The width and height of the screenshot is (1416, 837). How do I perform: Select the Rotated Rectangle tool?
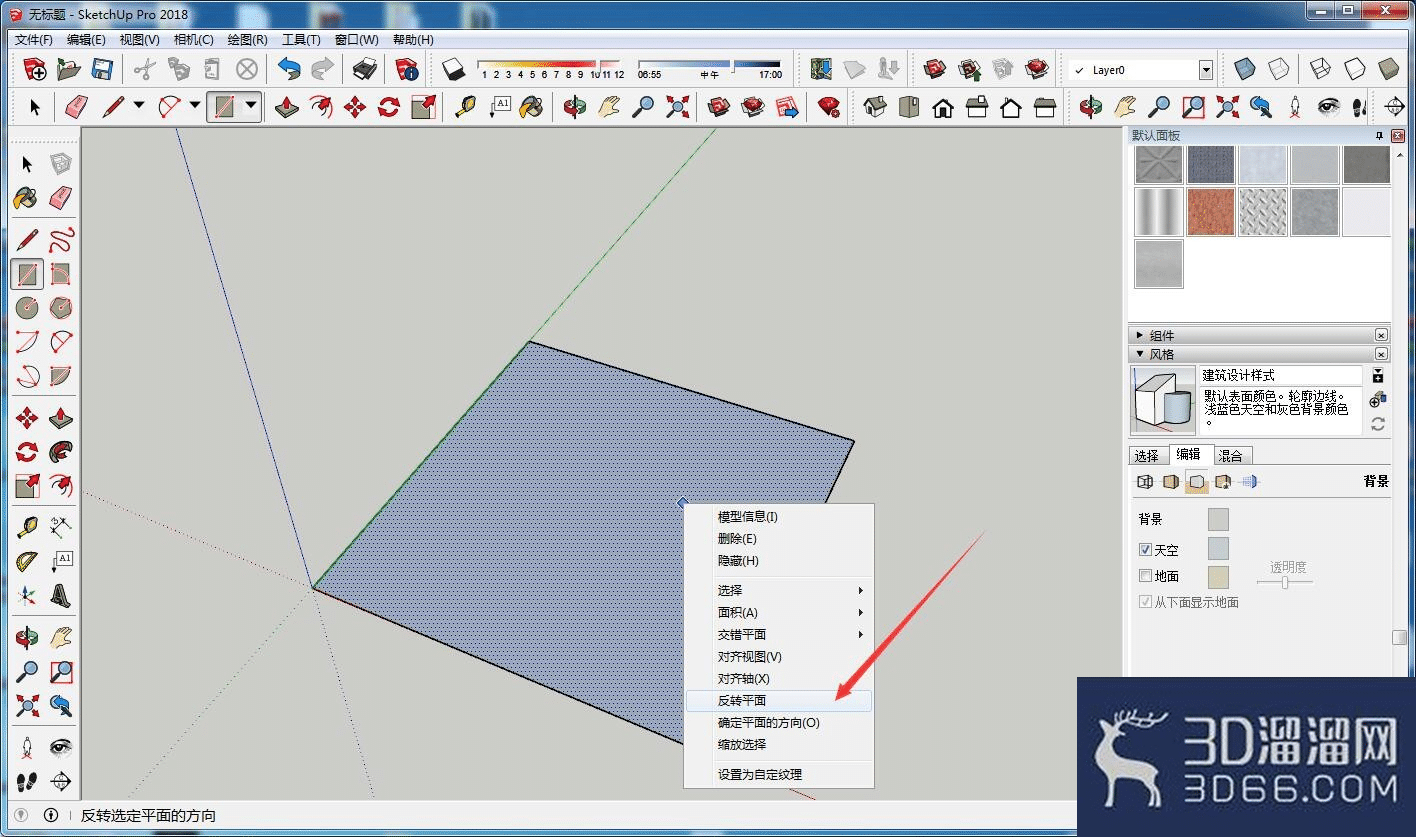pyautogui.click(x=61, y=274)
